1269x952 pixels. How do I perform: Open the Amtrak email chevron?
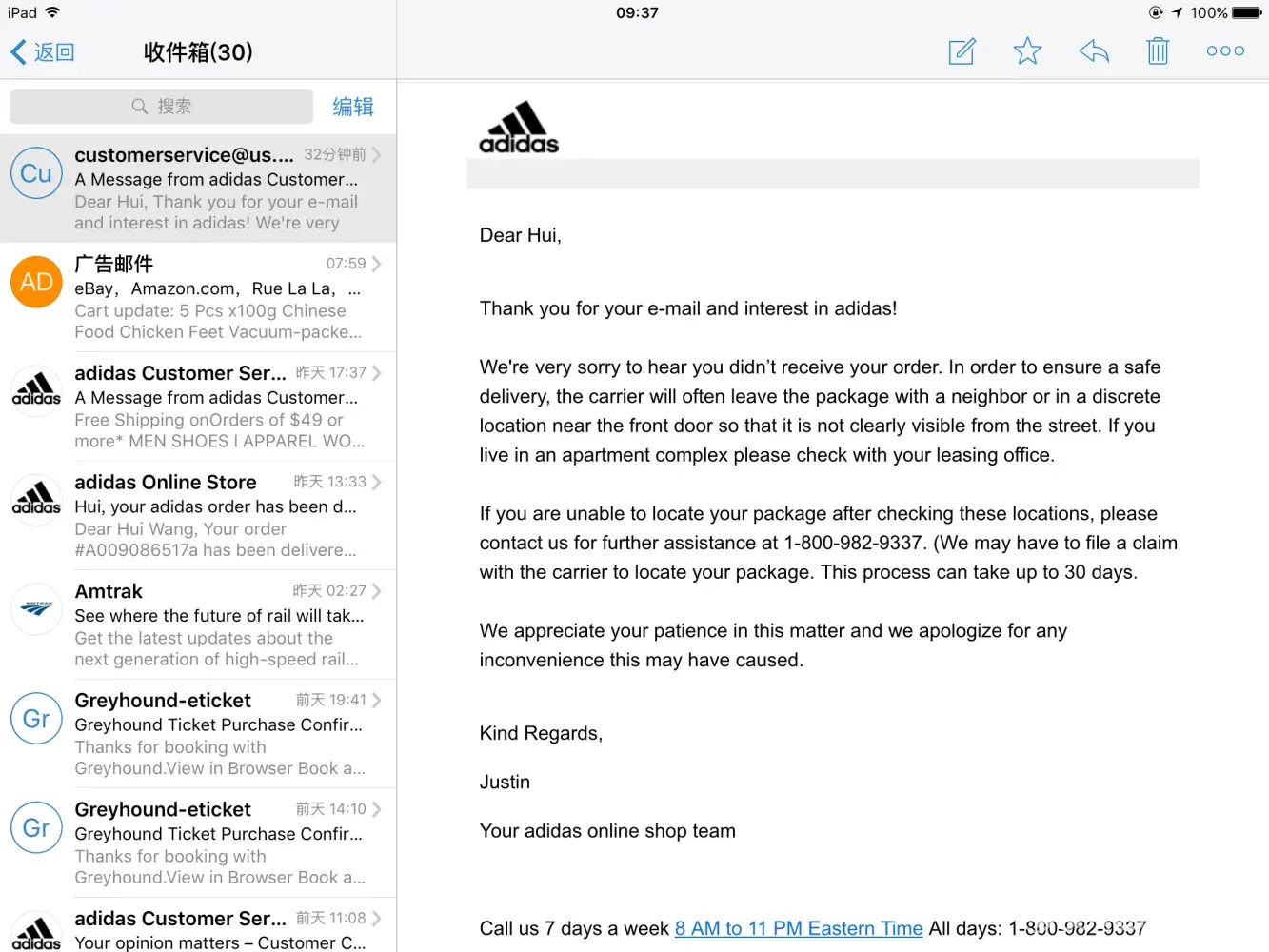tap(377, 591)
